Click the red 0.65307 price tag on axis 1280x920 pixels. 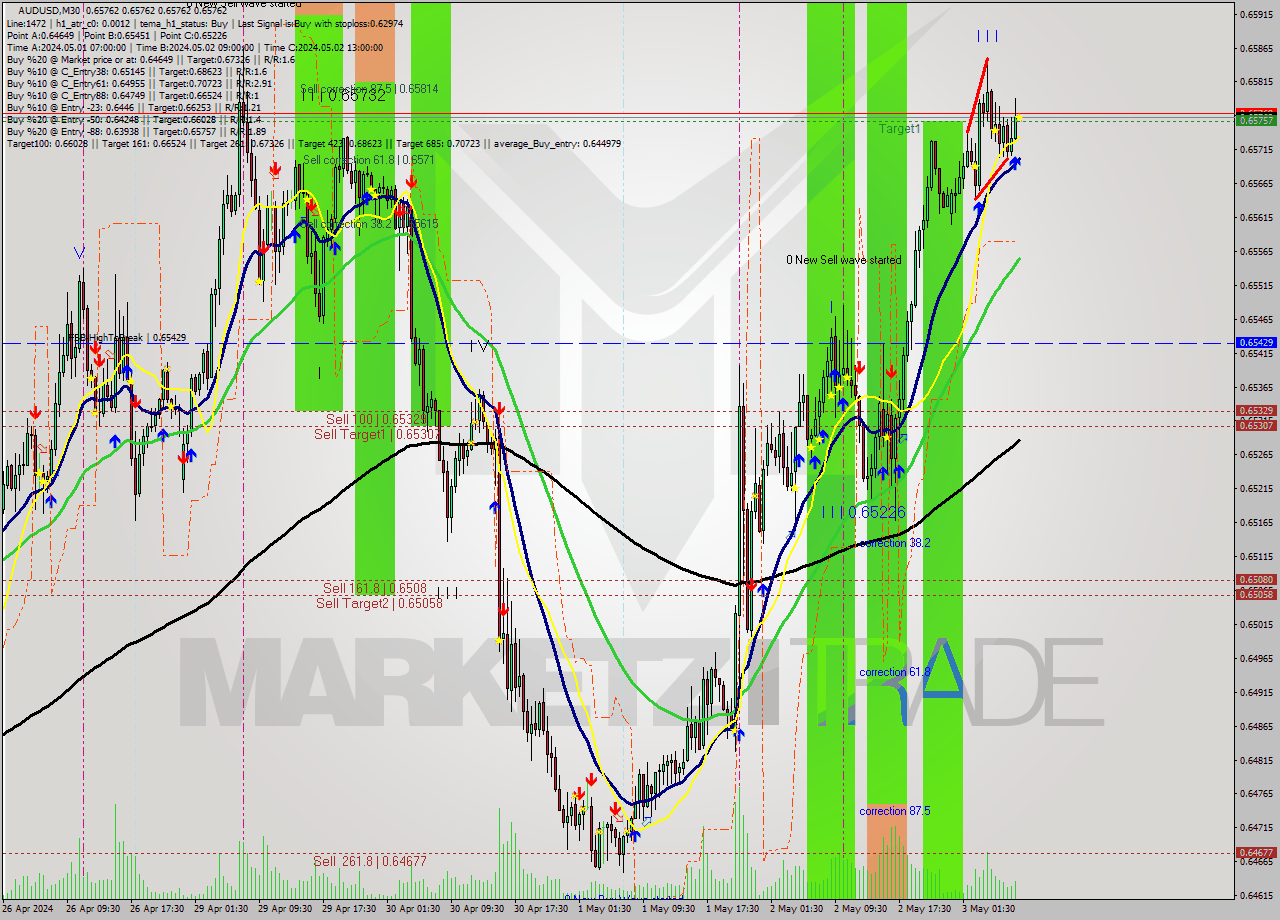[1256, 426]
